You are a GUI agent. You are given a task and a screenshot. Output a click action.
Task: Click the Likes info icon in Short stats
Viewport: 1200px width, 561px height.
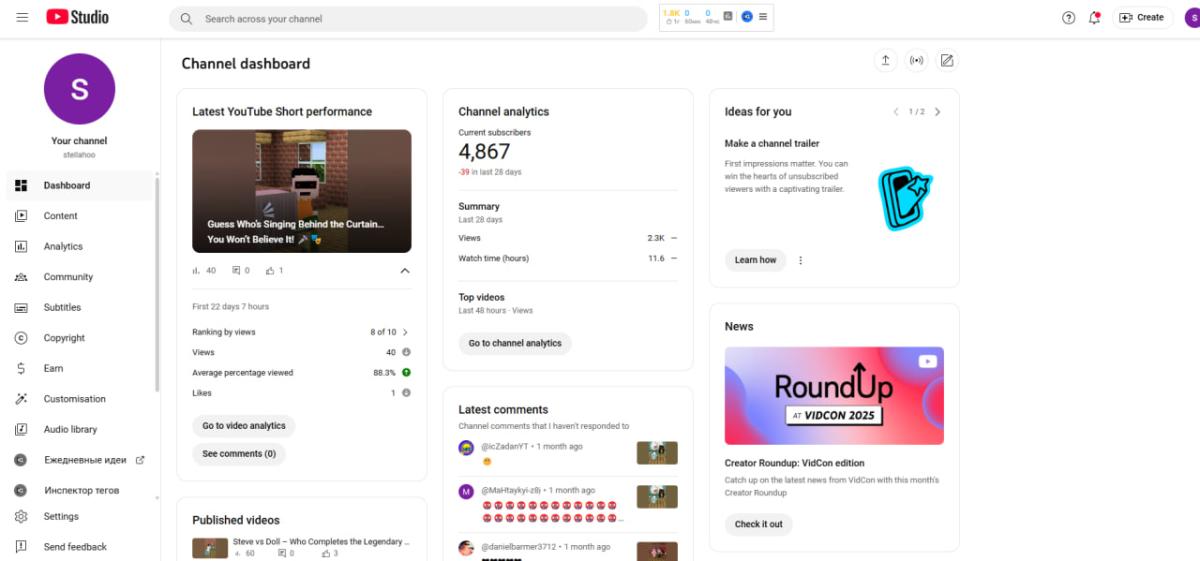click(x=406, y=393)
